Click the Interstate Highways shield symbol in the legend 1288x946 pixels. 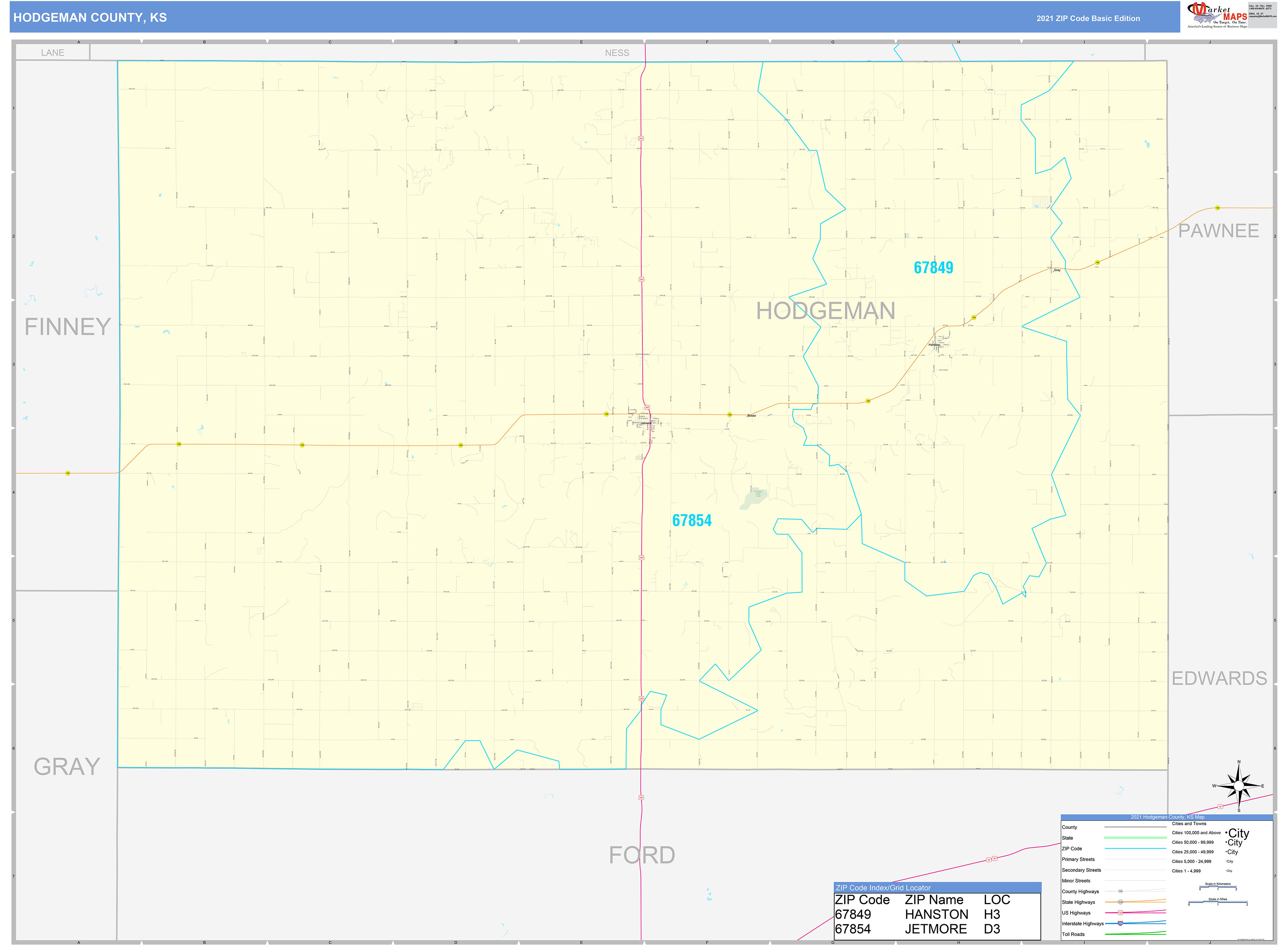(1120, 924)
